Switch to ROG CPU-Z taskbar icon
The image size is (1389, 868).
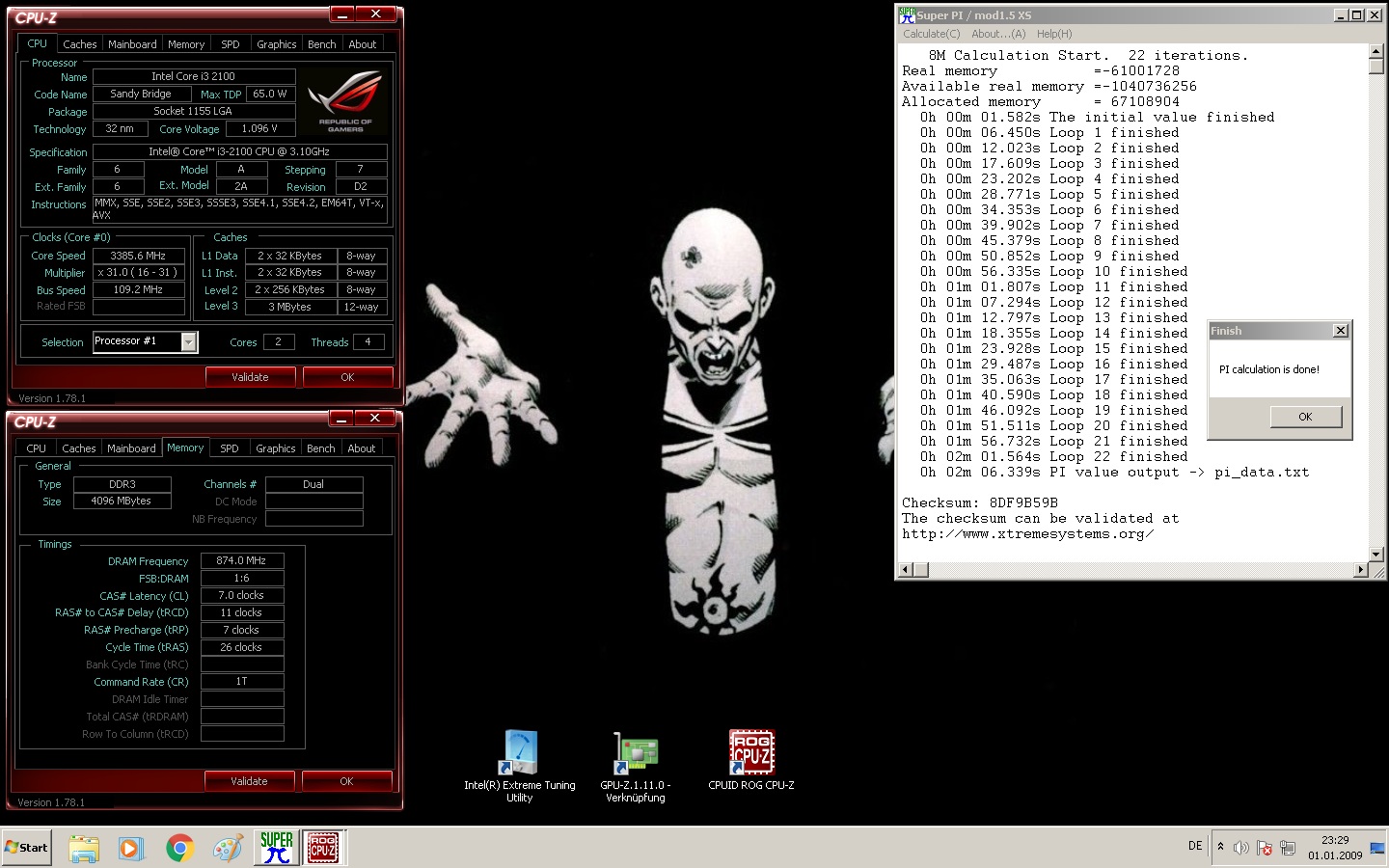tap(323, 848)
